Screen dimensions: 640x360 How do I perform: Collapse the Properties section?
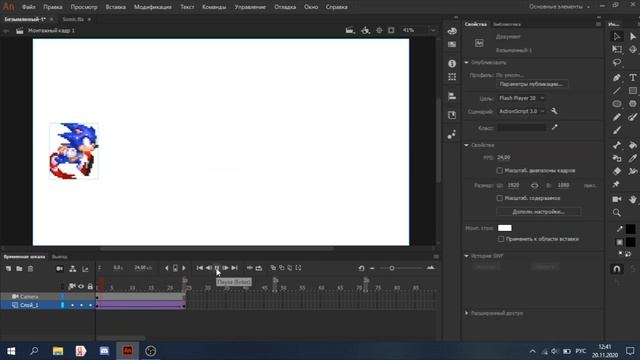click(467, 145)
